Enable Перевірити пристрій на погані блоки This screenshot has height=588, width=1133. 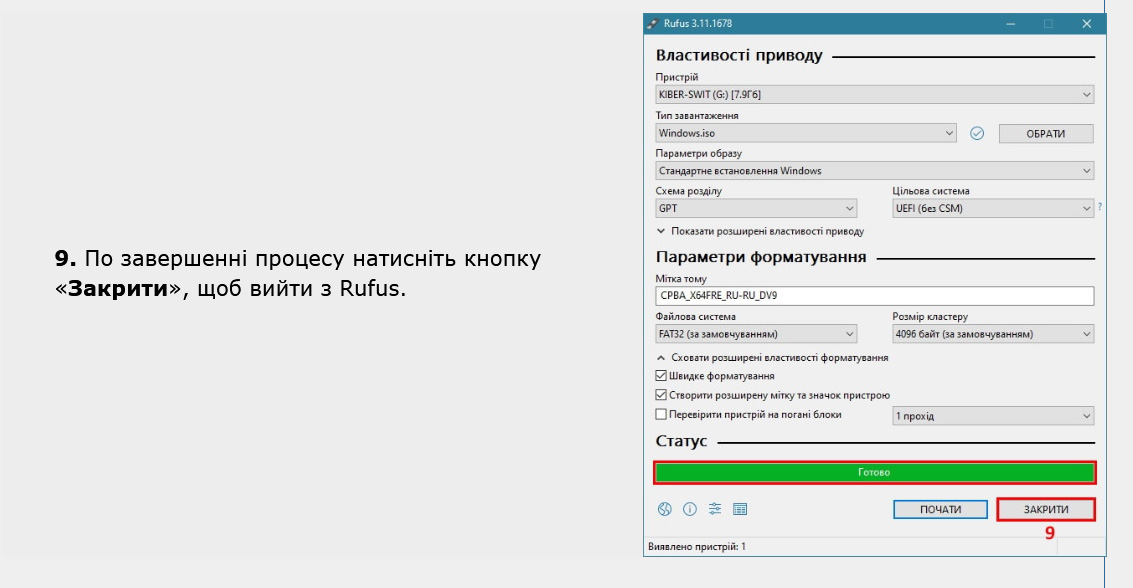coord(661,414)
